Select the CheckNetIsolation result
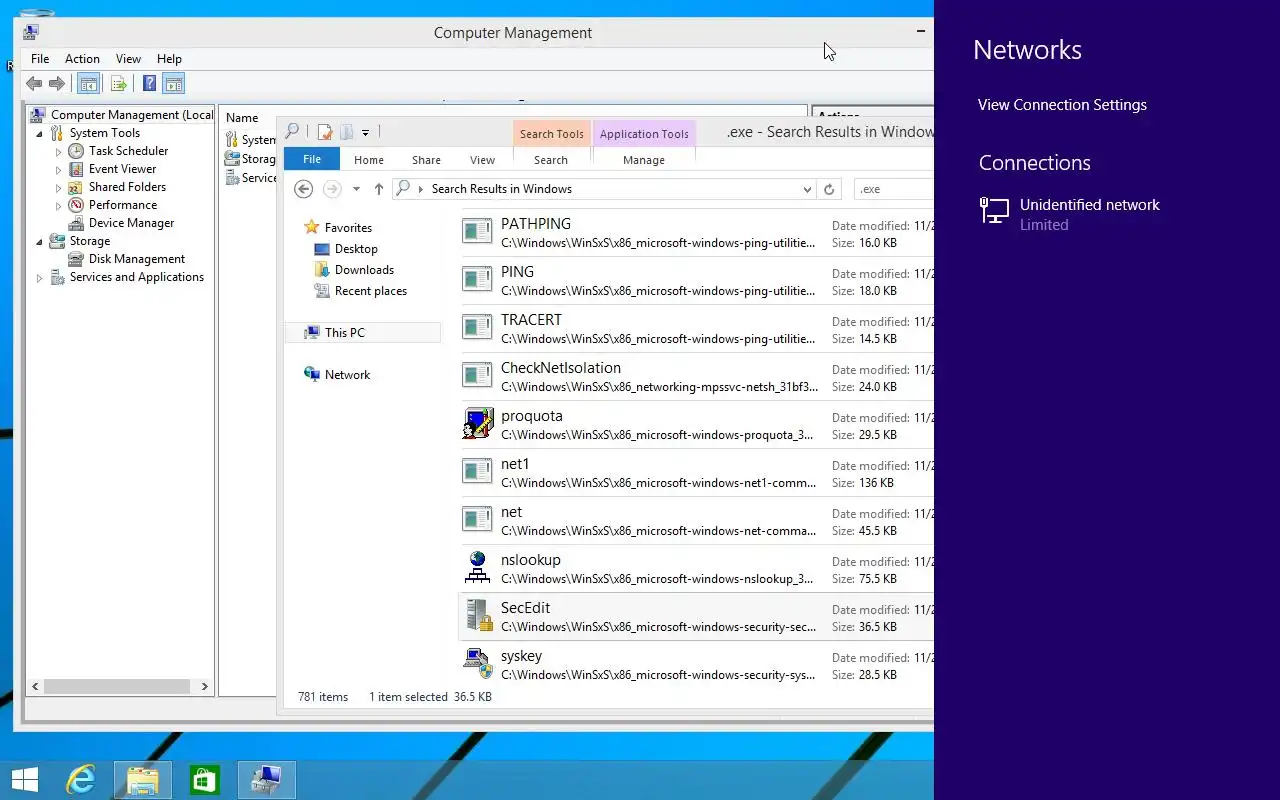This screenshot has width=1280, height=800. coord(696,376)
